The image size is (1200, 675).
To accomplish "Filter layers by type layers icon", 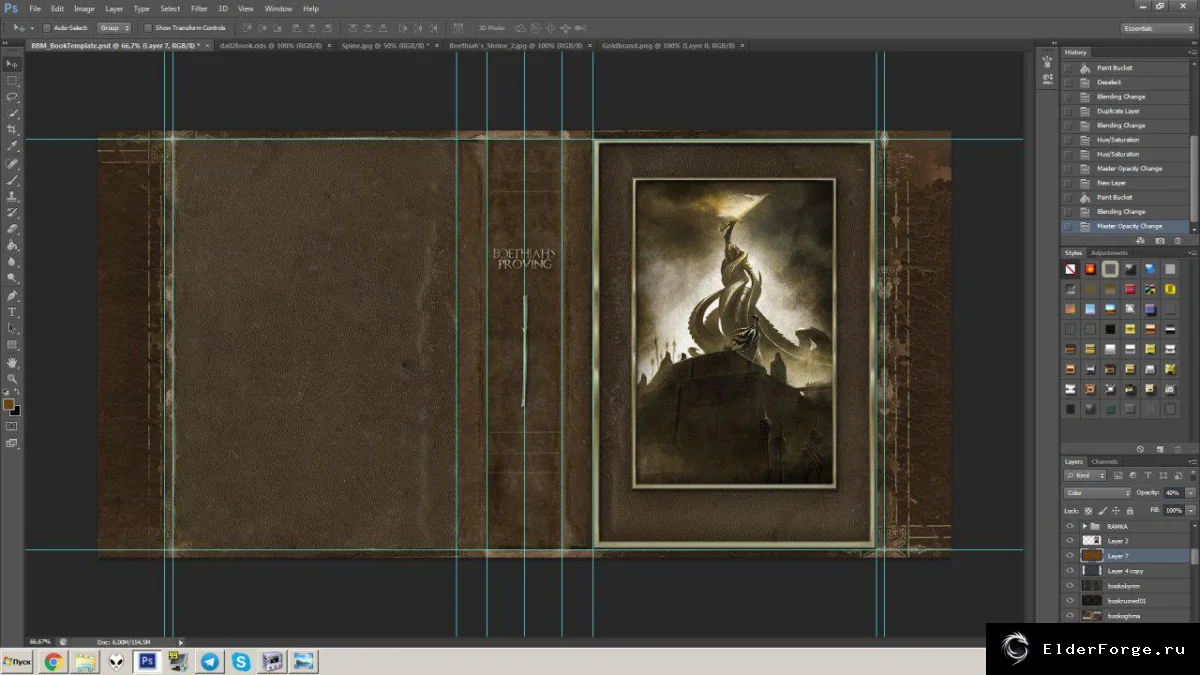I will tap(1147, 475).
